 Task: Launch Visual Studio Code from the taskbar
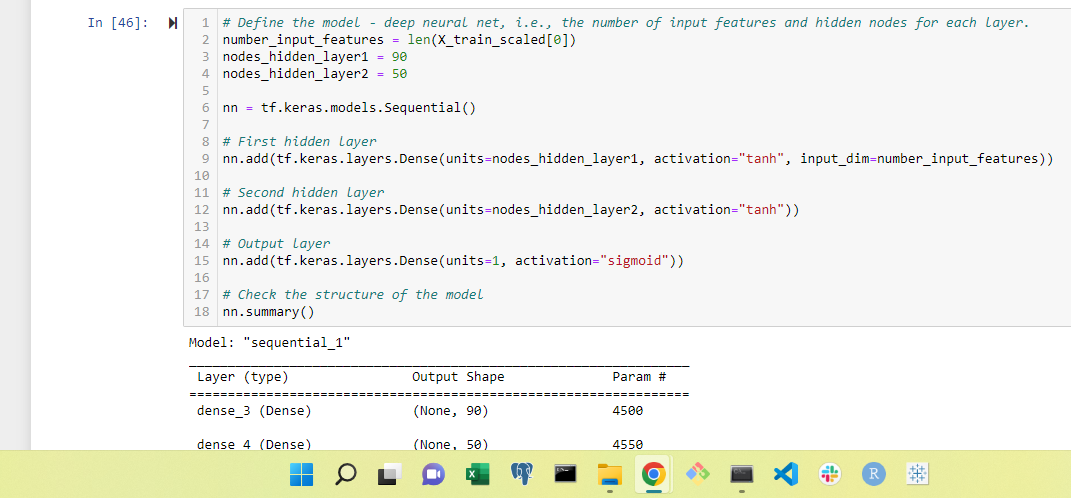[x=785, y=473]
